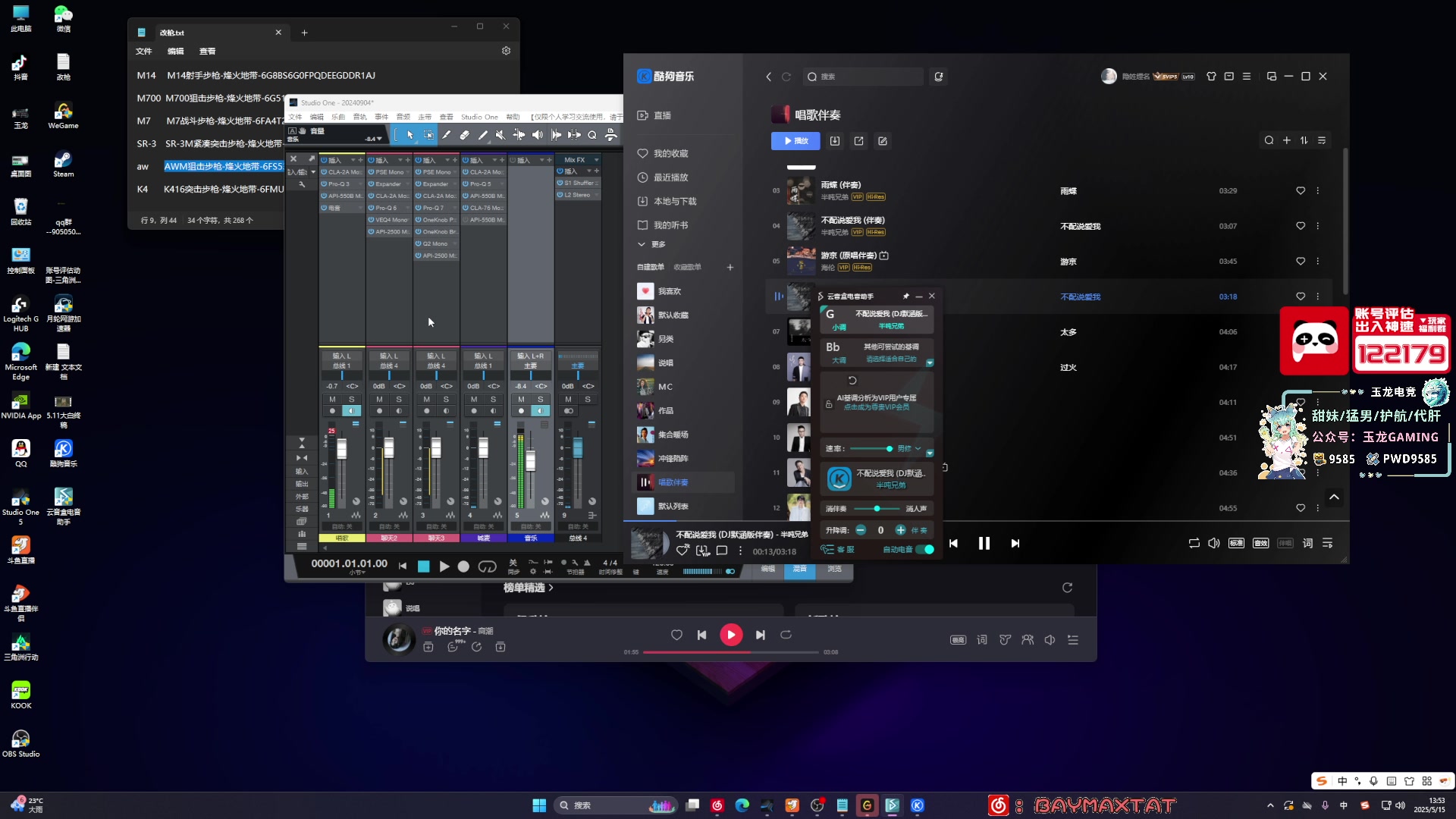Toggle power of S1 Shuffler insert
The image size is (1456, 819).
click(x=560, y=183)
